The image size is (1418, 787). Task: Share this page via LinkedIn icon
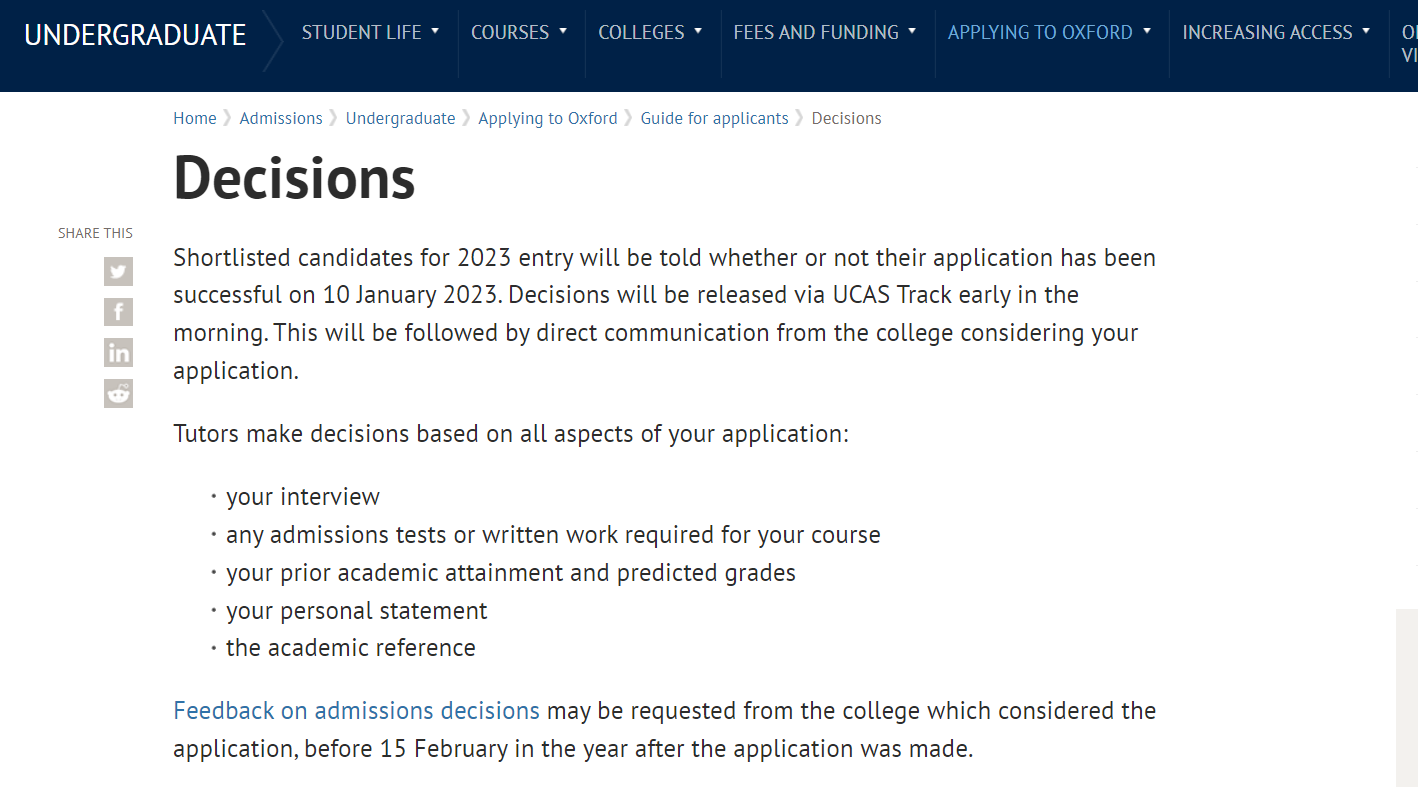pos(118,353)
